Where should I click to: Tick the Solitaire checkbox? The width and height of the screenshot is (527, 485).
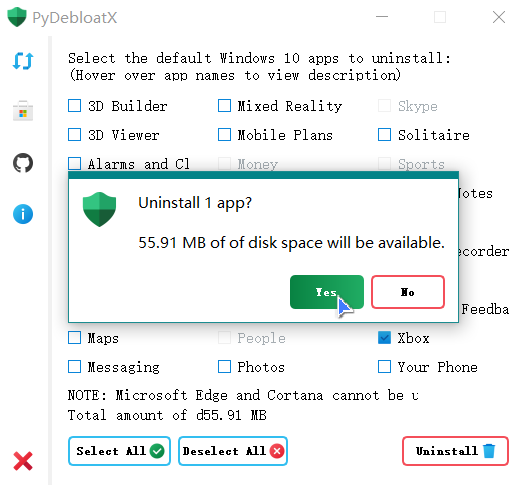[384, 134]
